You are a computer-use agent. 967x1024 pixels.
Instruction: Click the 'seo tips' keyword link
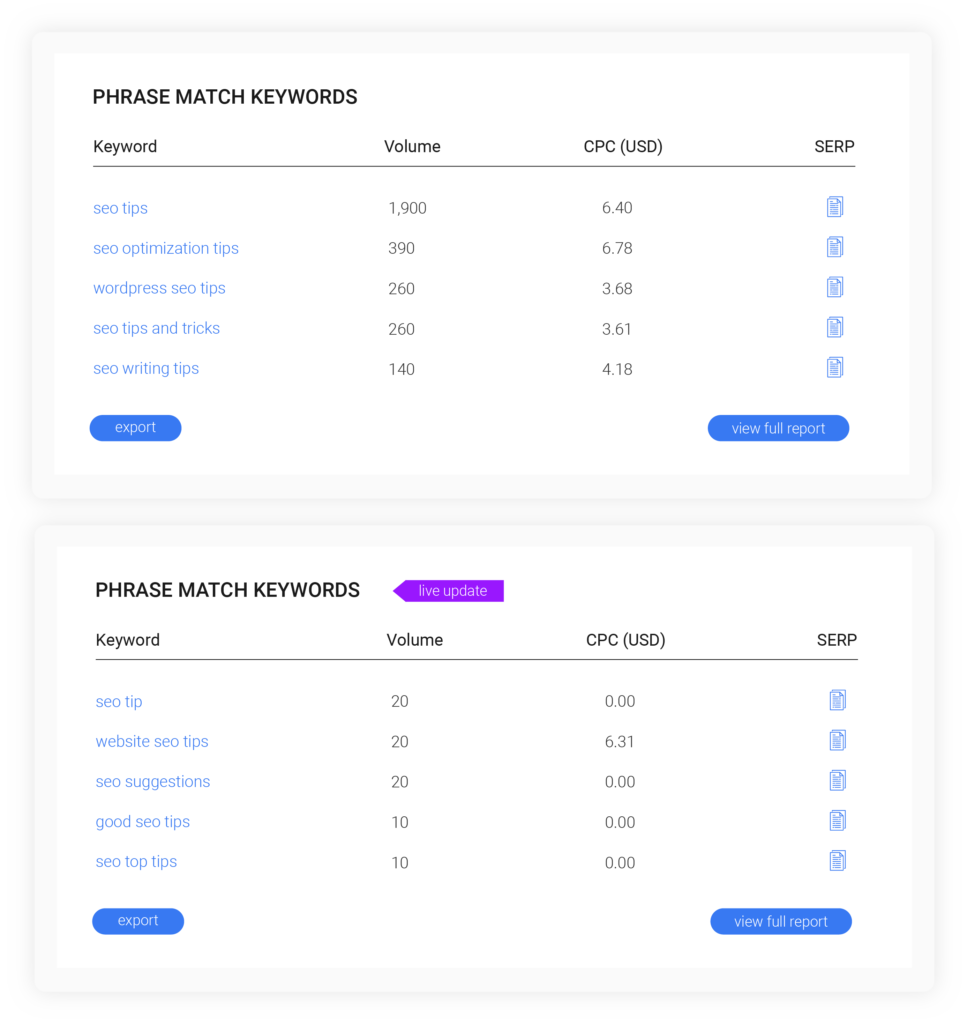click(x=120, y=208)
